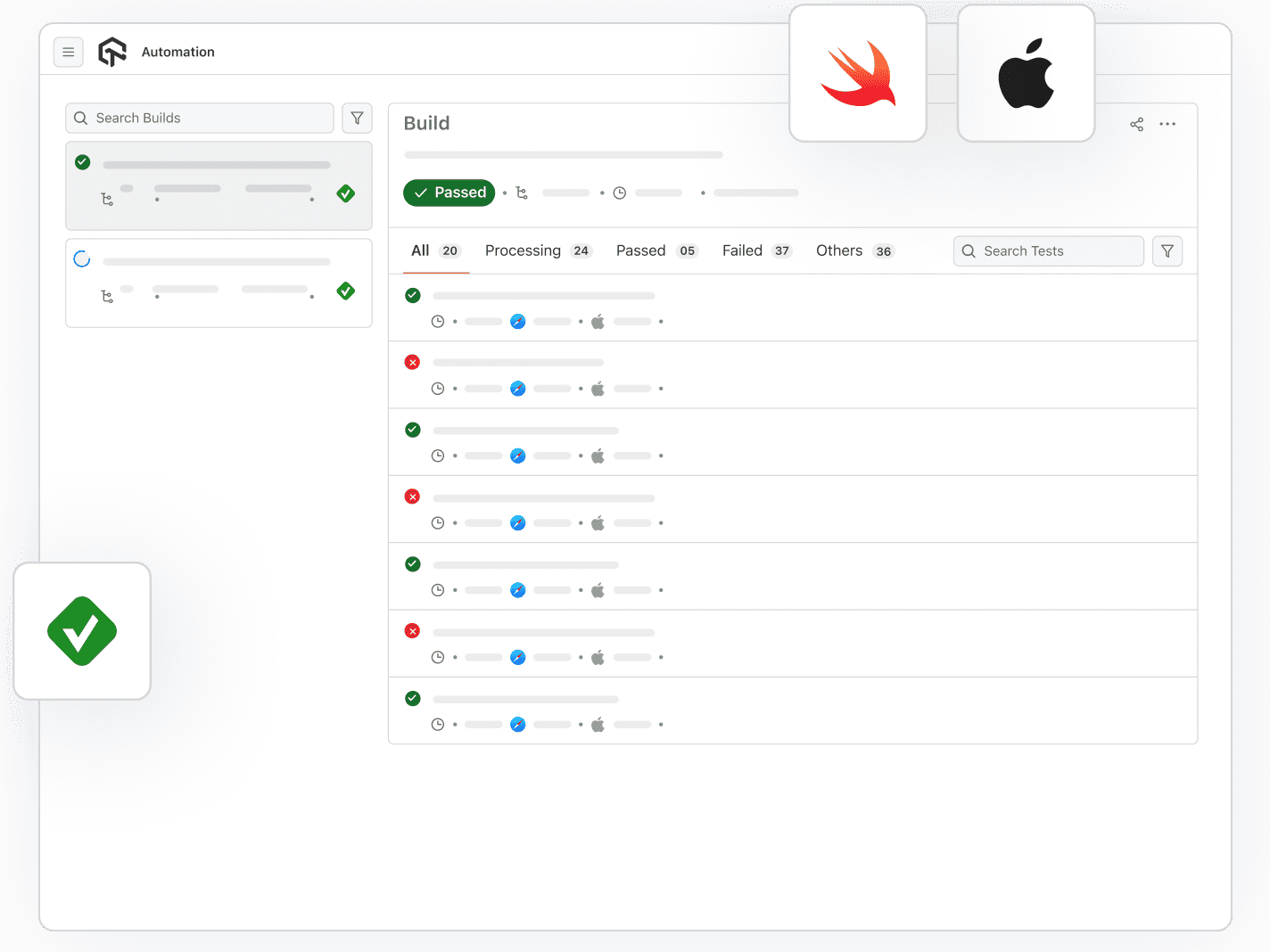1270x952 pixels.
Task: Click the share icon in the Build header
Action: (x=1136, y=124)
